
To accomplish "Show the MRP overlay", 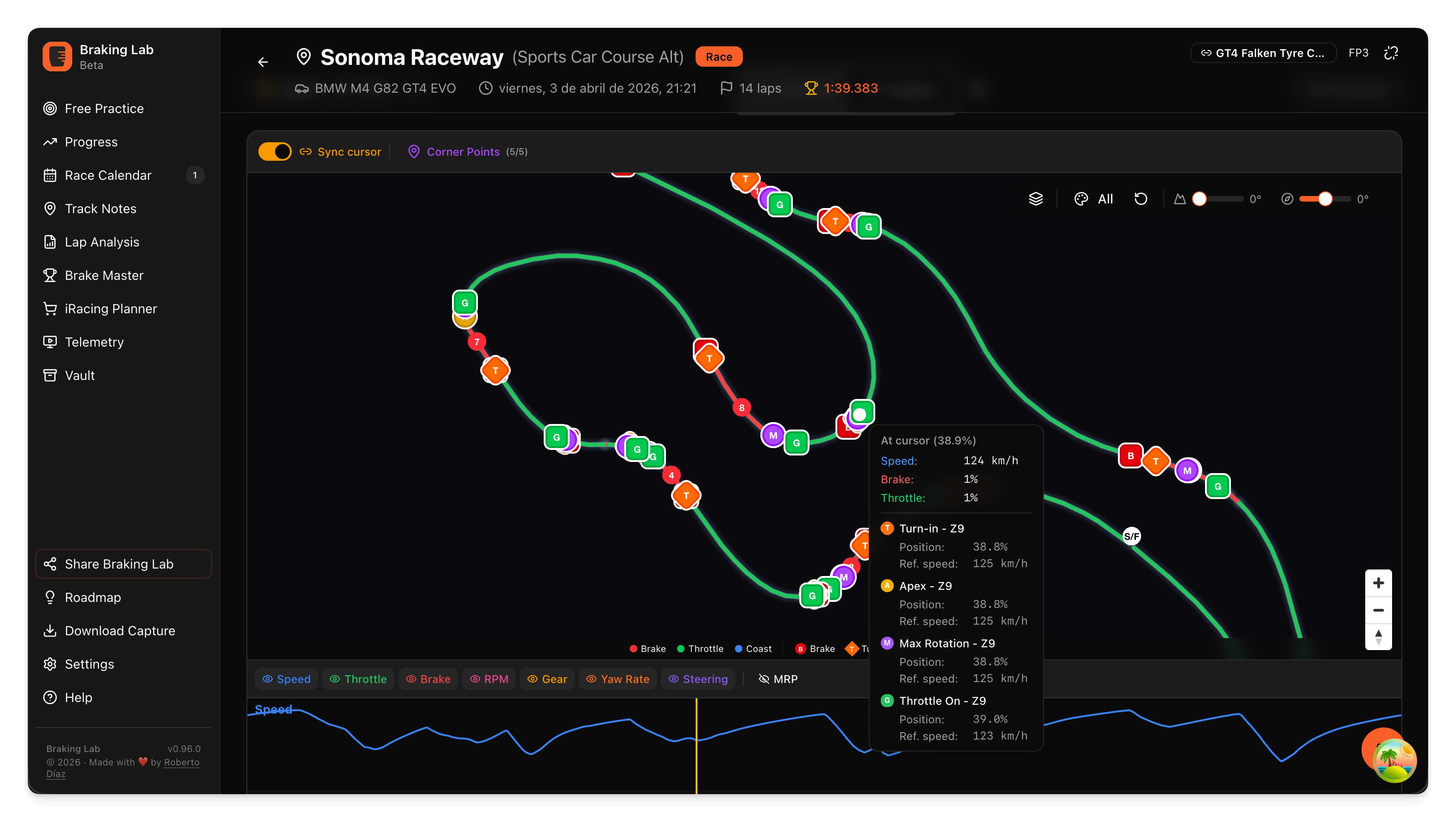I will (x=778, y=679).
